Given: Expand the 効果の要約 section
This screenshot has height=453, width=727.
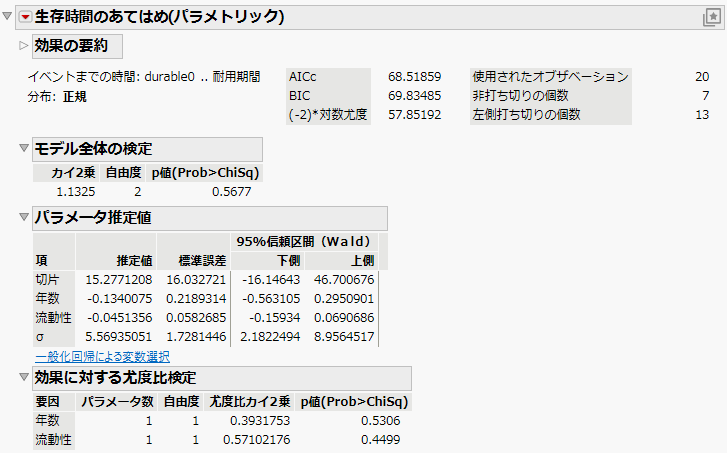Looking at the screenshot, I should 24,45.
